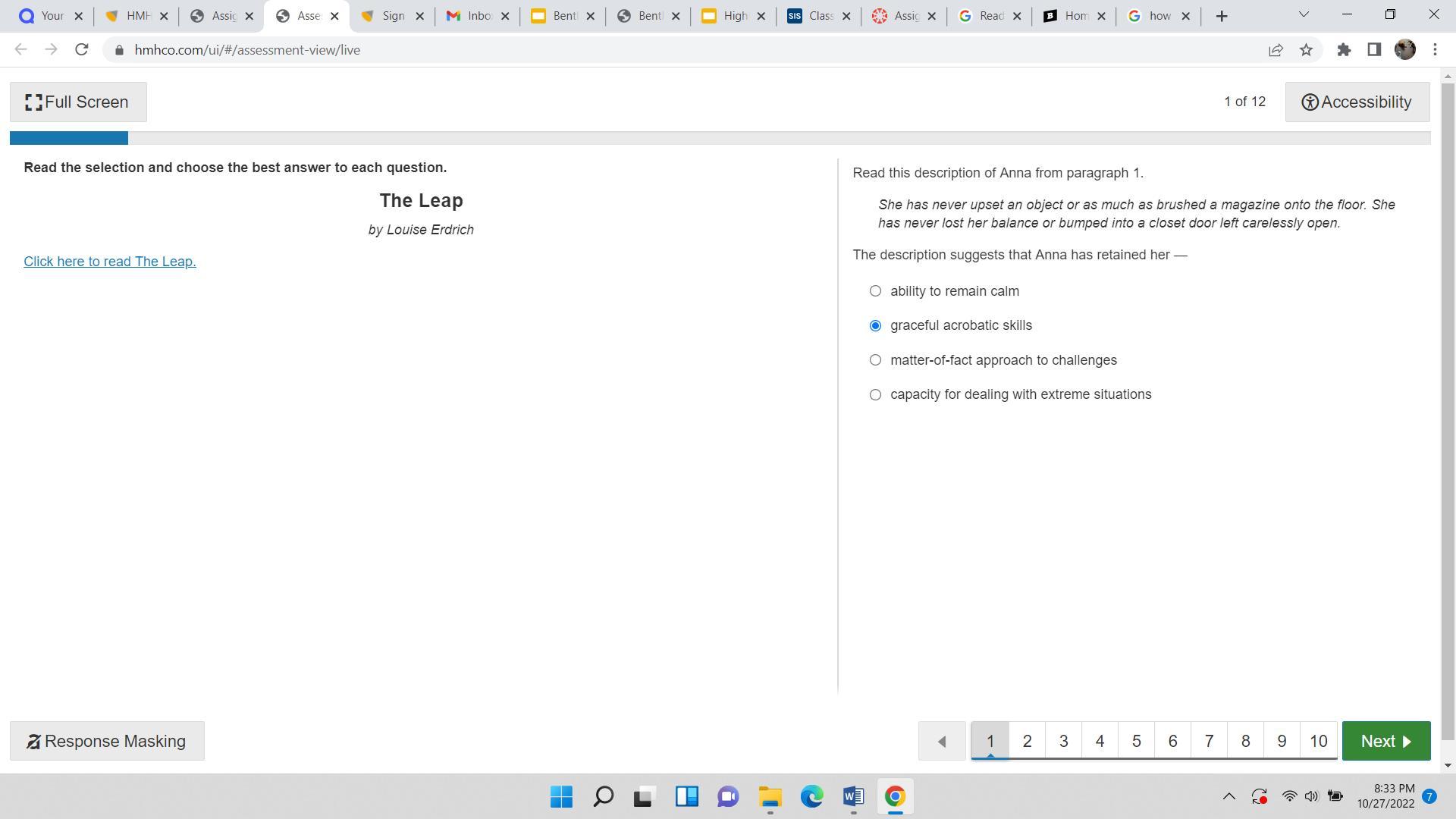Bookmark this page with star icon

click(1306, 50)
